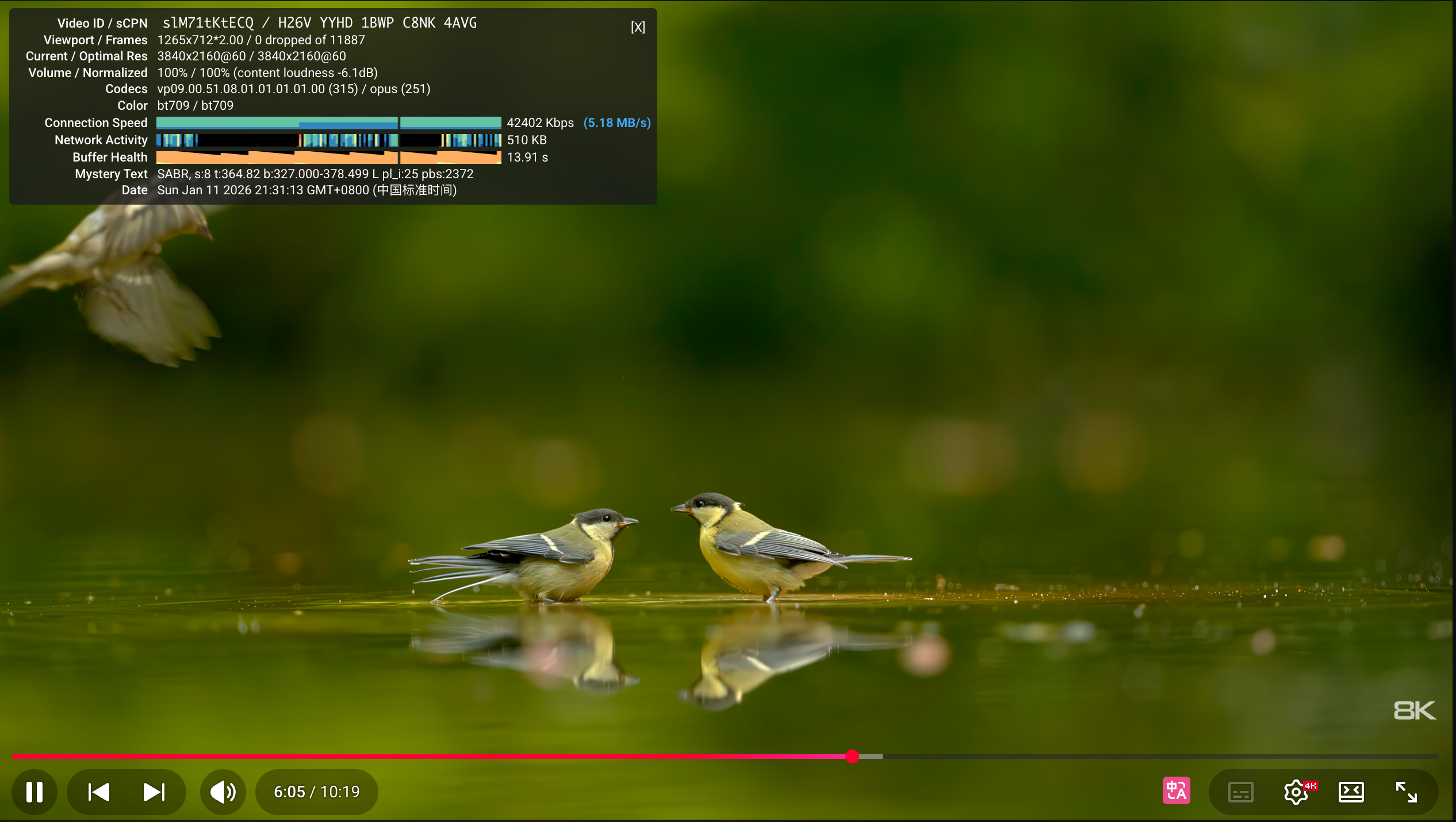Click the 6:05 / 10:19 time display
Image resolution: width=1456 pixels, height=822 pixels.
point(317,792)
